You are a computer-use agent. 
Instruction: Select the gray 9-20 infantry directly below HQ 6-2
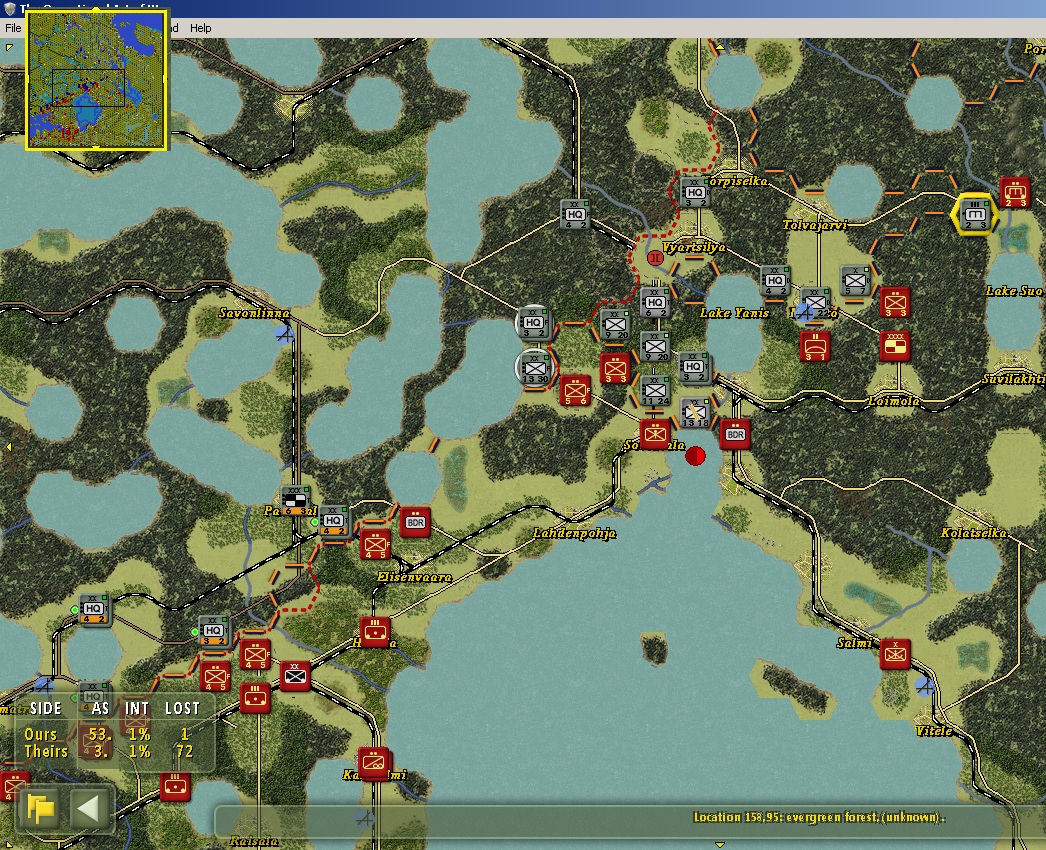654,347
